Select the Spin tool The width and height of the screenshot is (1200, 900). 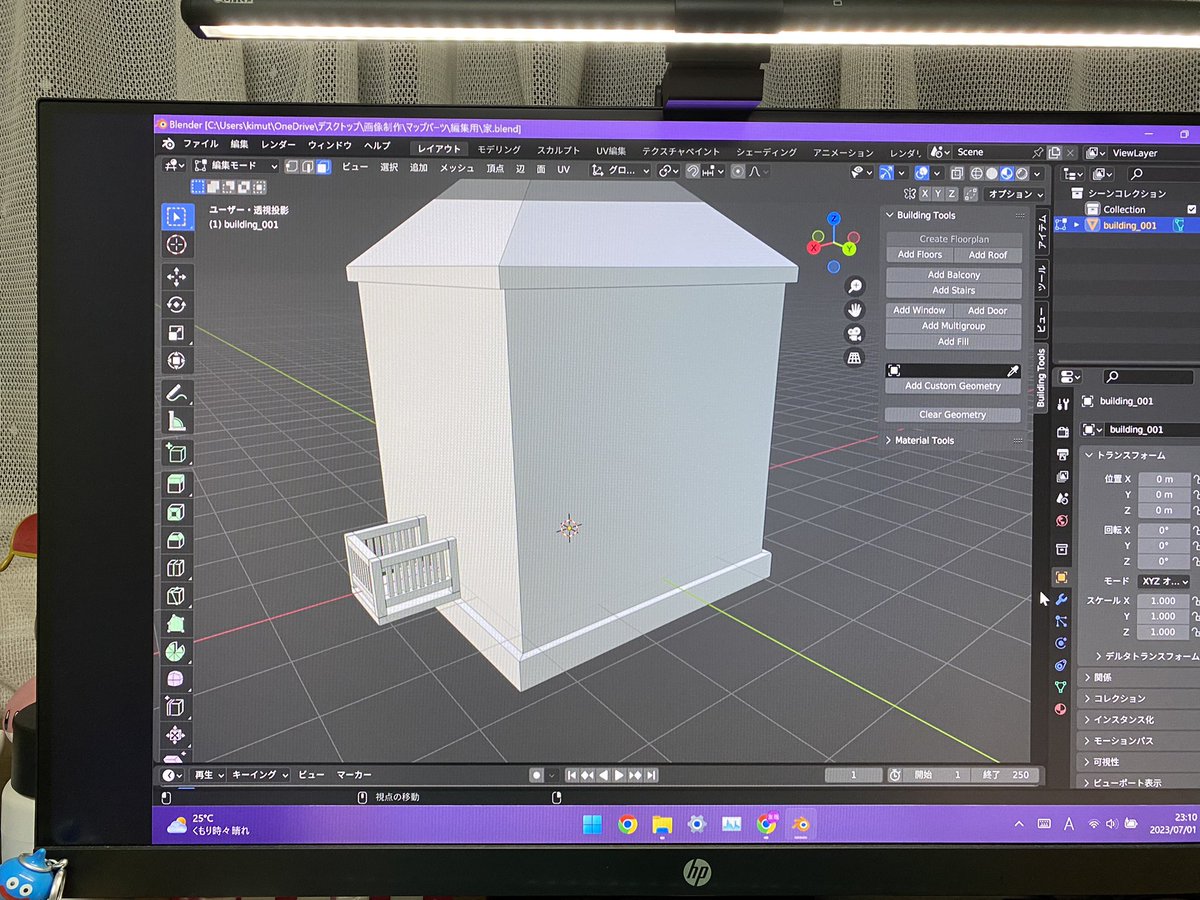176,652
